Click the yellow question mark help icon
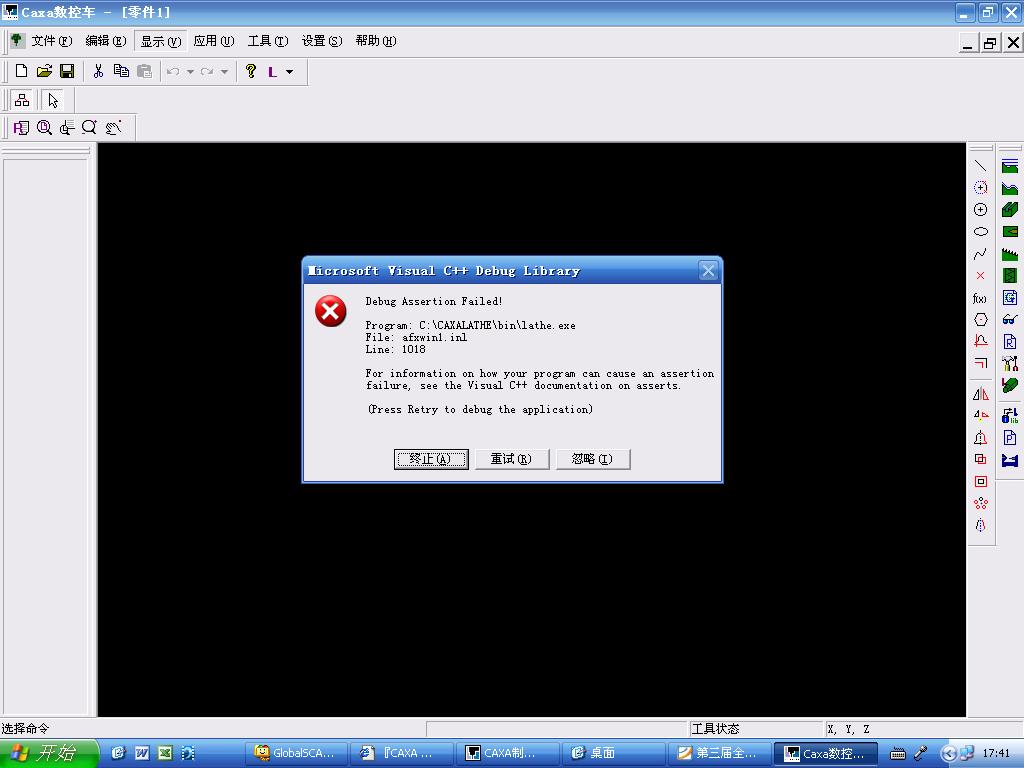Viewport: 1024px width, 768px height. click(251, 71)
